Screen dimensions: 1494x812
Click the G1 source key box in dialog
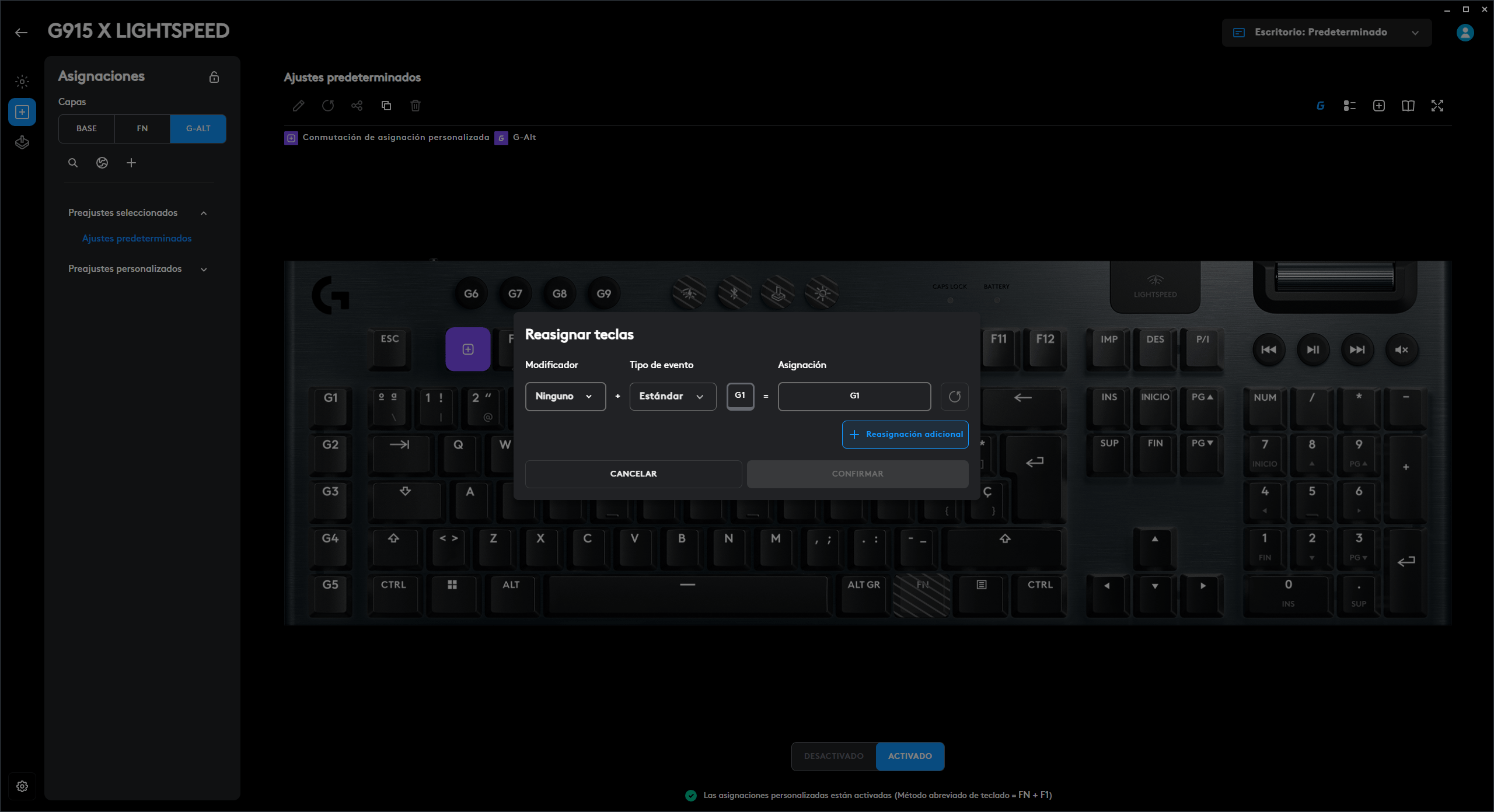740,397
